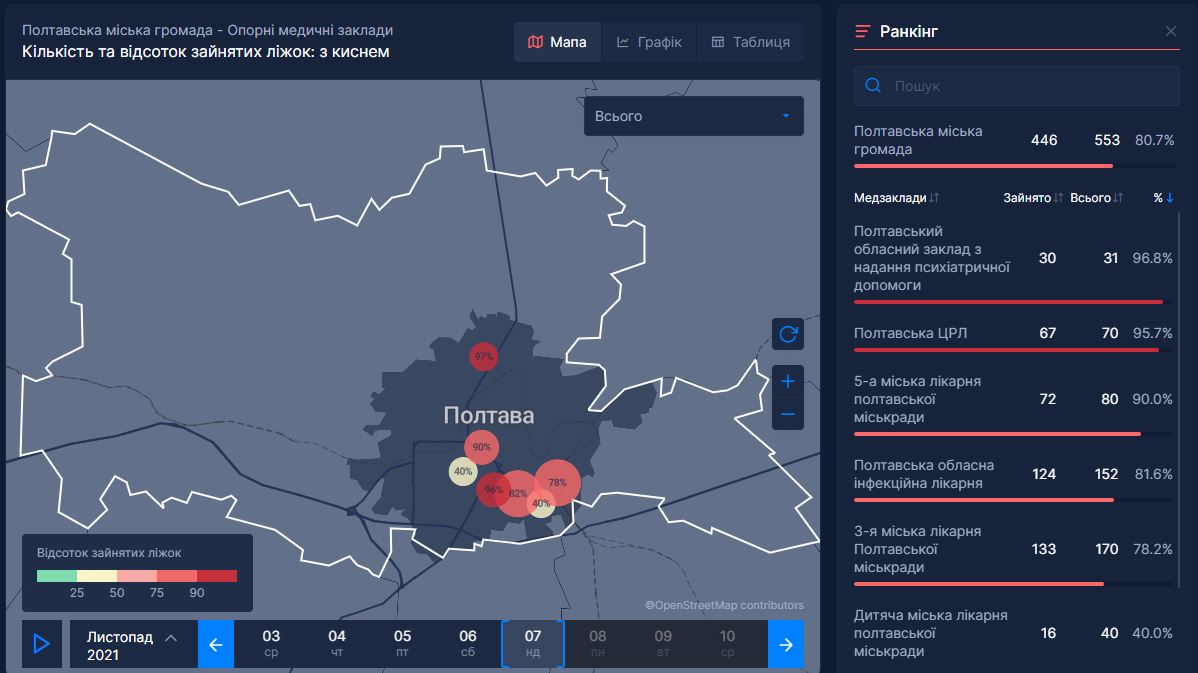
Task: Switch to the Графік tab
Action: 650,42
